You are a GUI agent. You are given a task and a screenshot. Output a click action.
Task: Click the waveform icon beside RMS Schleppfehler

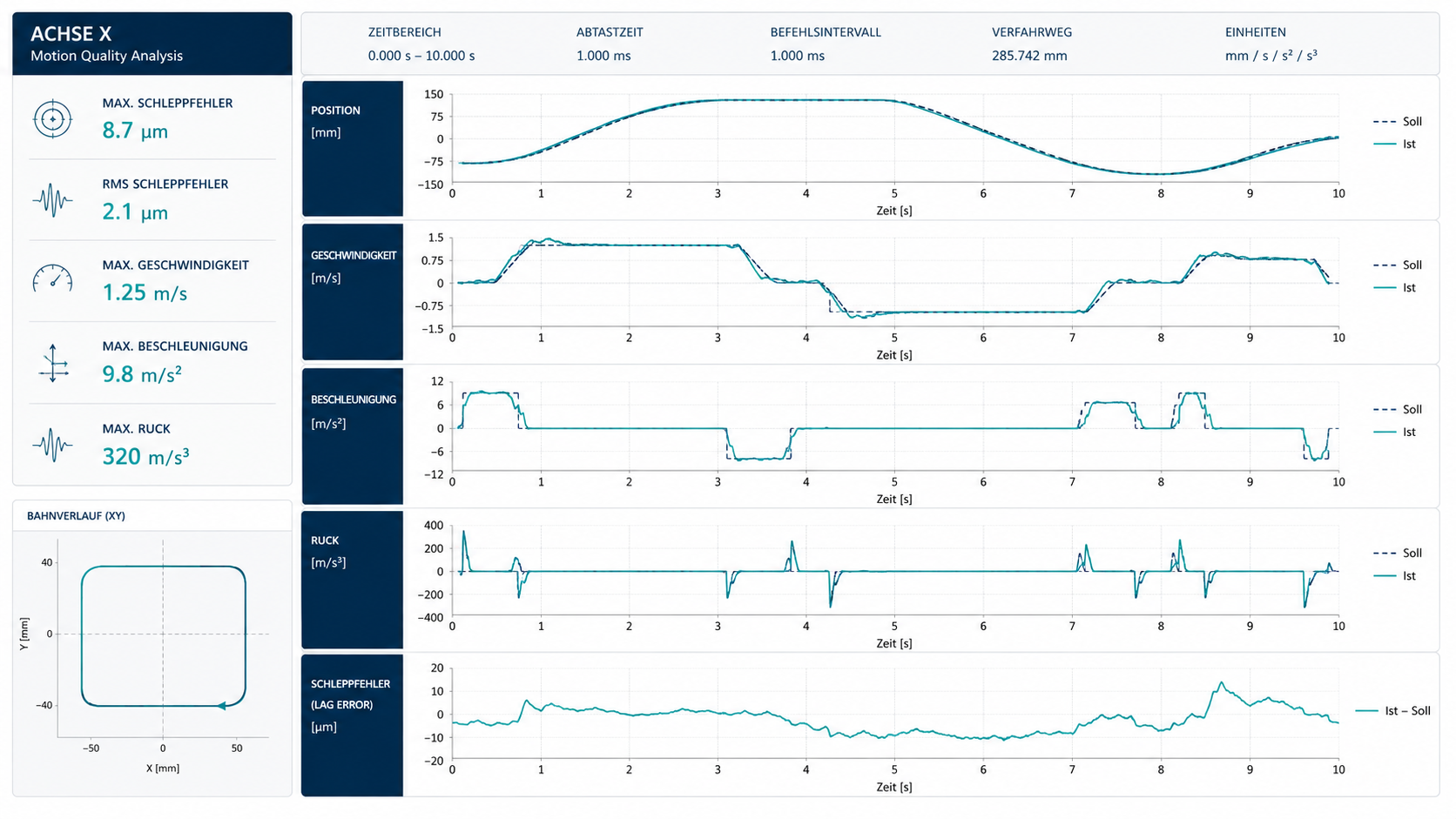coord(52,200)
